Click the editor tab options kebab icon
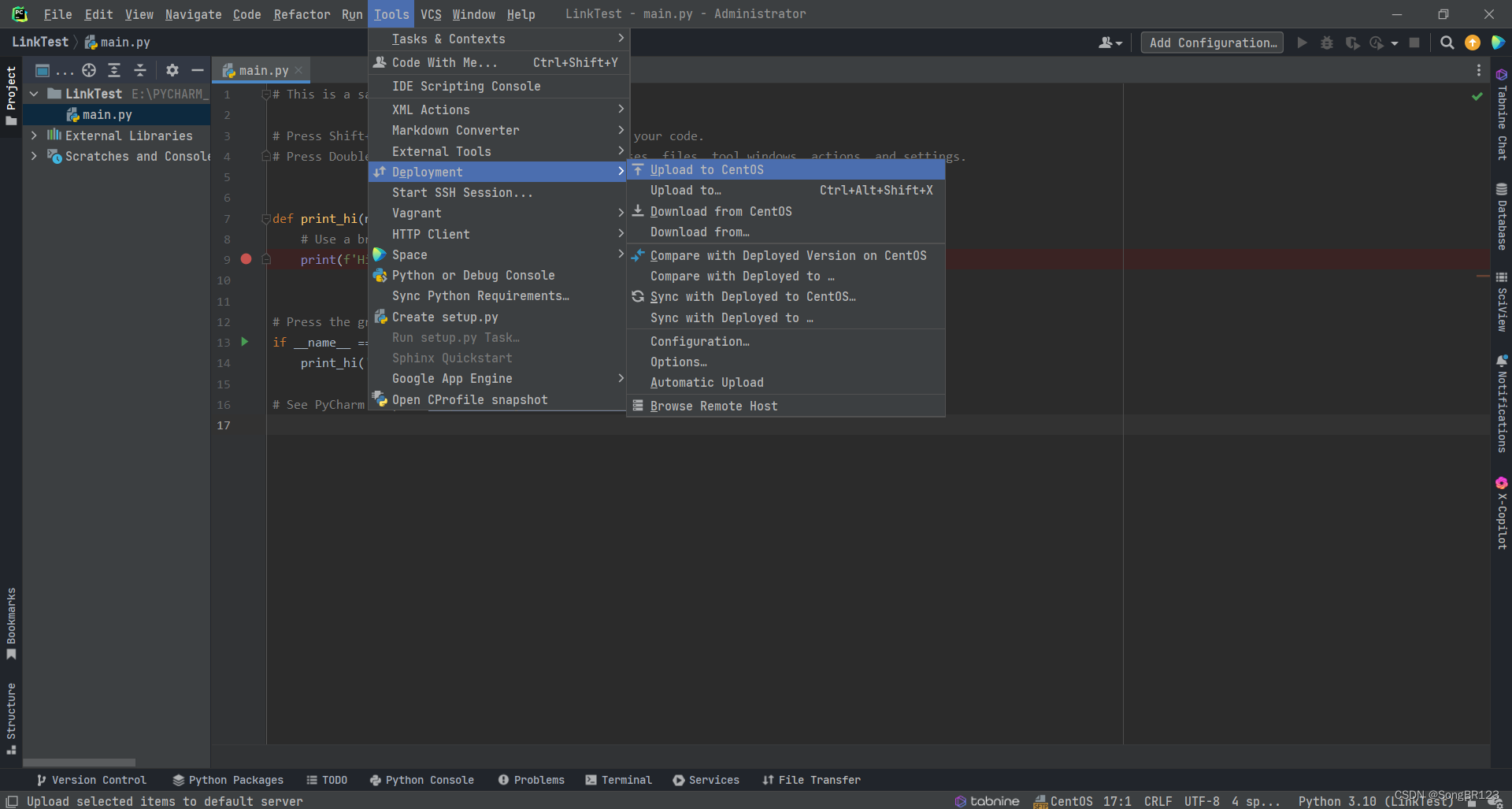This screenshot has width=1512, height=809. tap(1478, 70)
